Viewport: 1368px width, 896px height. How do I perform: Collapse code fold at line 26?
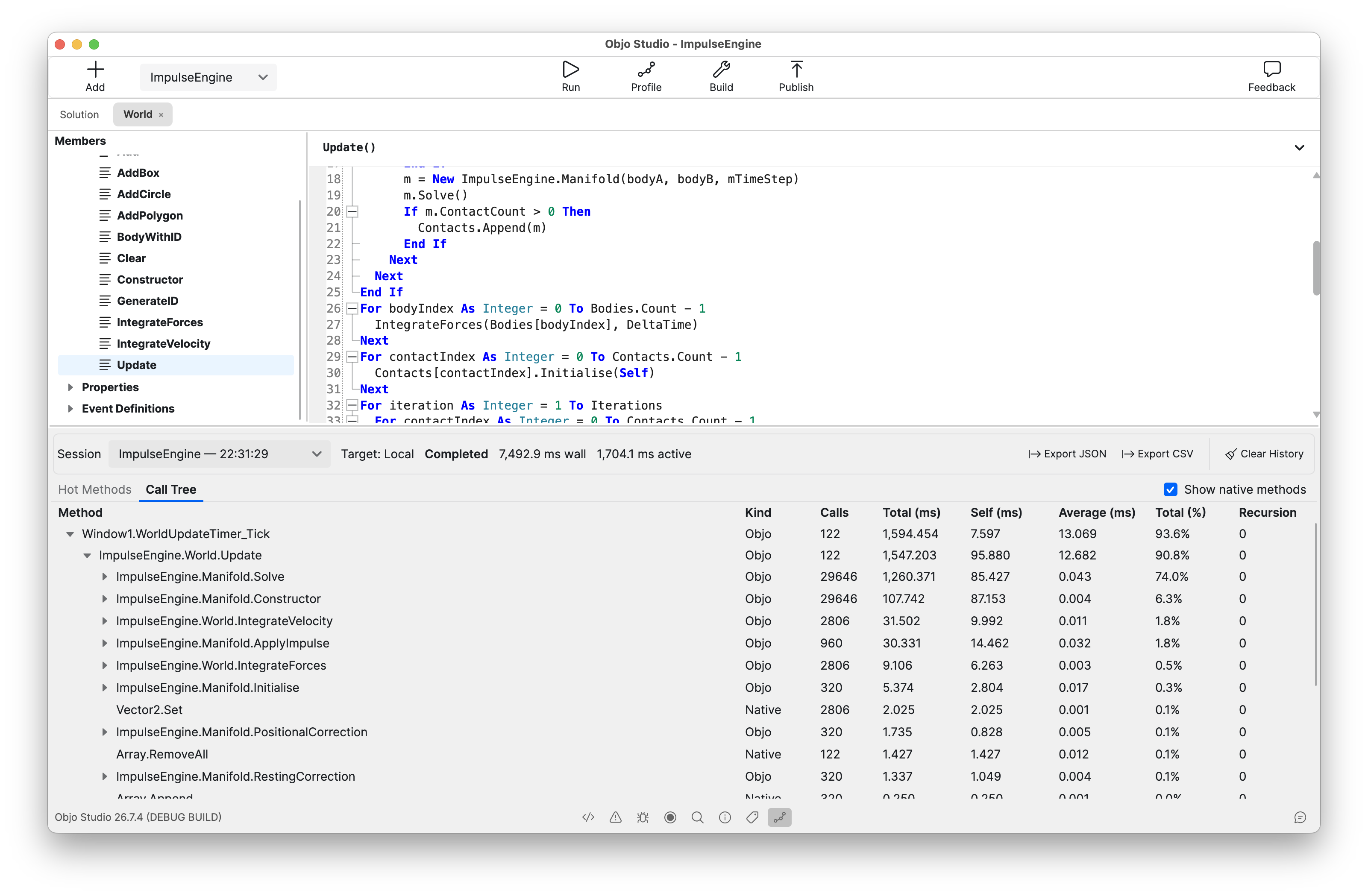pos(352,309)
